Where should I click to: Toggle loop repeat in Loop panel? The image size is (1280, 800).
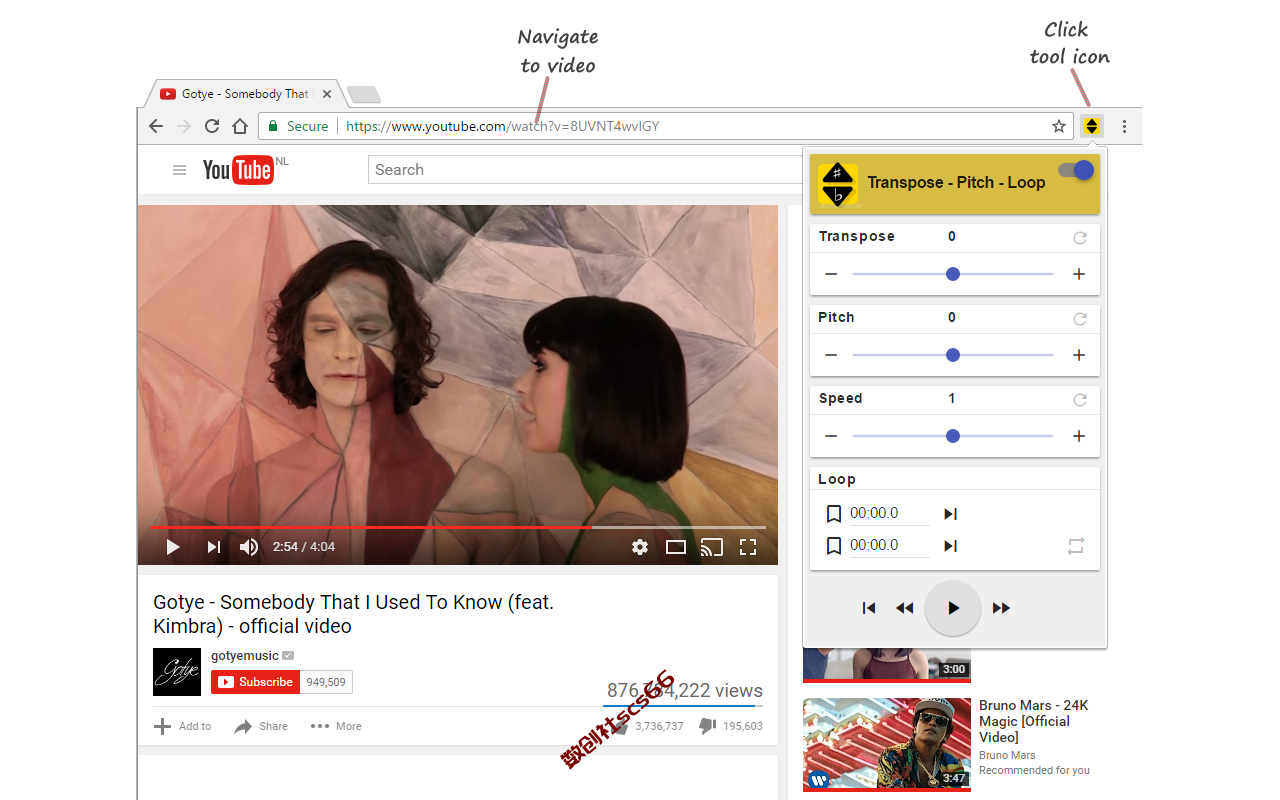click(x=1076, y=546)
